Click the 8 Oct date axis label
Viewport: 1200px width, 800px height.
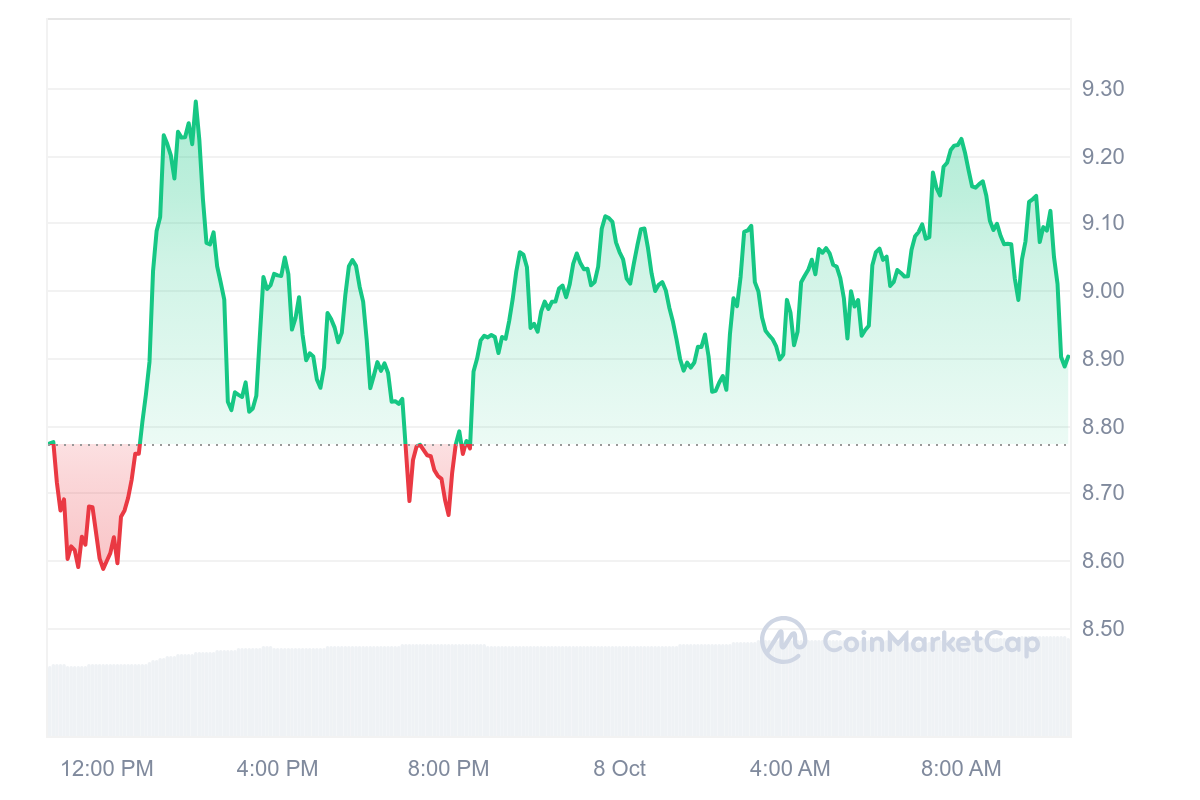(619, 769)
